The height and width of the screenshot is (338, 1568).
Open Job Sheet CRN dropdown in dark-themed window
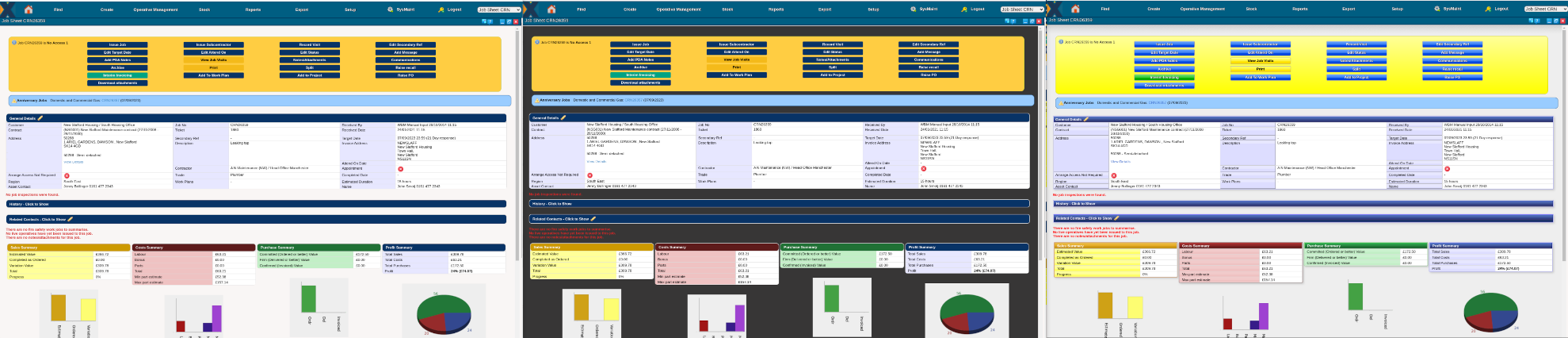click(x=1022, y=10)
